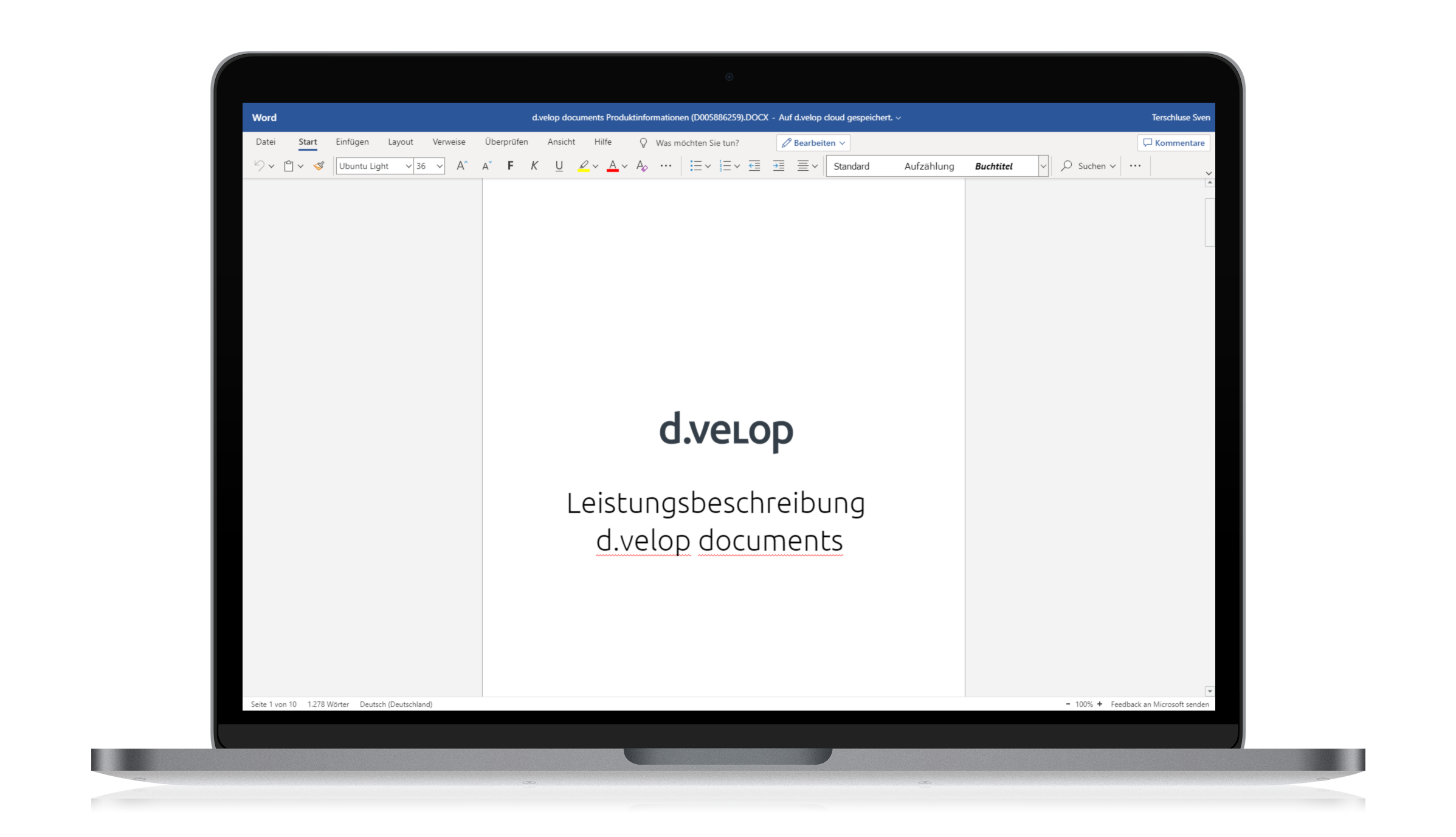
Task: Click the paragraph alignment icon
Action: tap(802, 166)
